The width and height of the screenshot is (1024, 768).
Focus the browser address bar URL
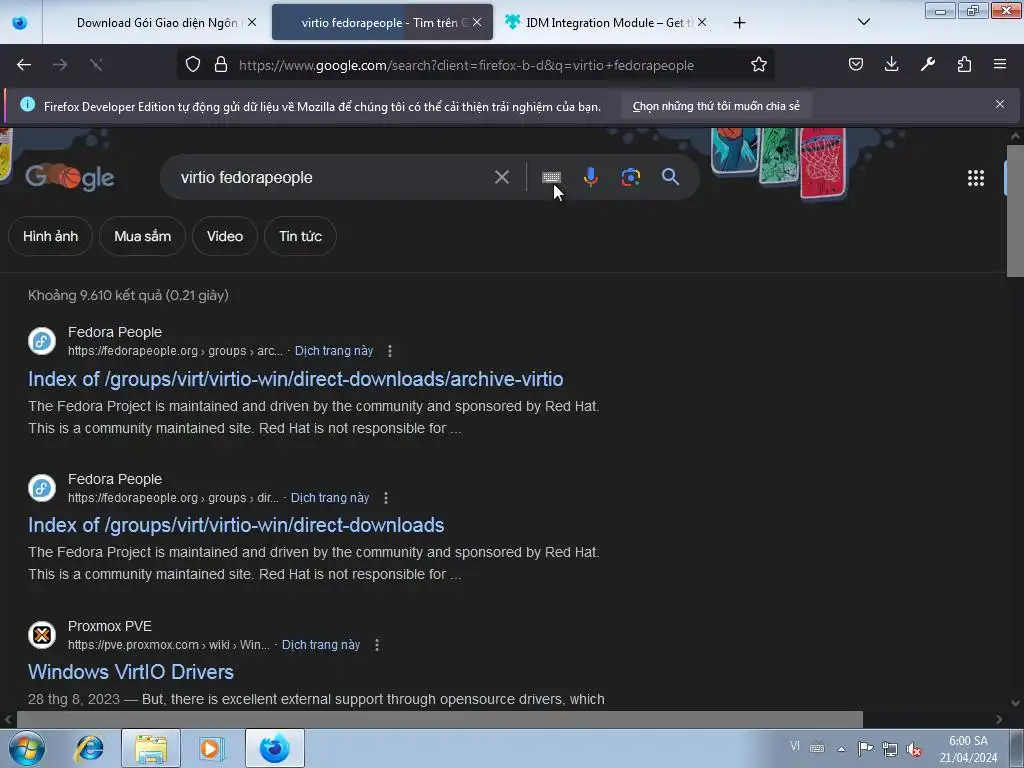click(466, 65)
